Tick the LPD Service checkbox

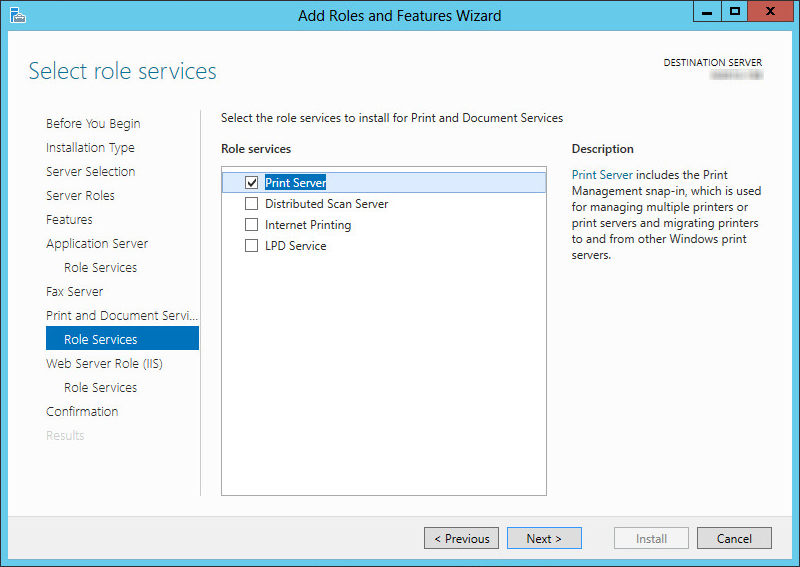(252, 246)
